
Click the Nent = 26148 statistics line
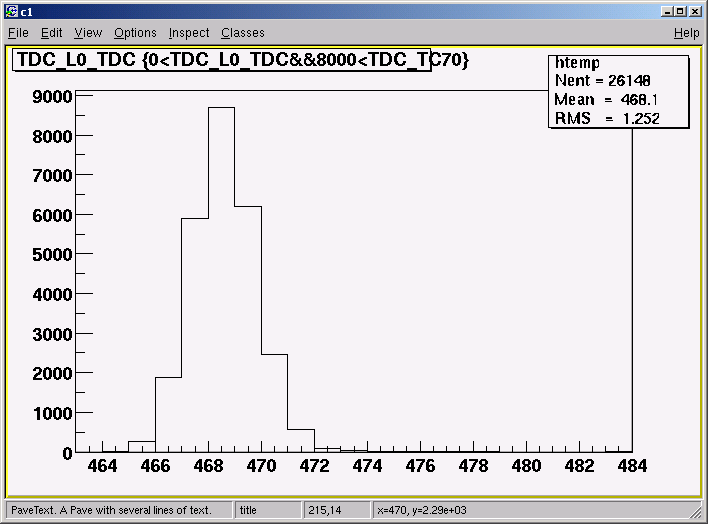click(602, 80)
